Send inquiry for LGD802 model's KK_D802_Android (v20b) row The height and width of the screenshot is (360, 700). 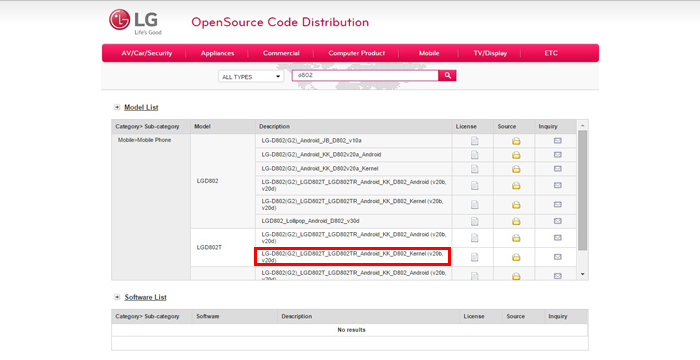click(558, 185)
